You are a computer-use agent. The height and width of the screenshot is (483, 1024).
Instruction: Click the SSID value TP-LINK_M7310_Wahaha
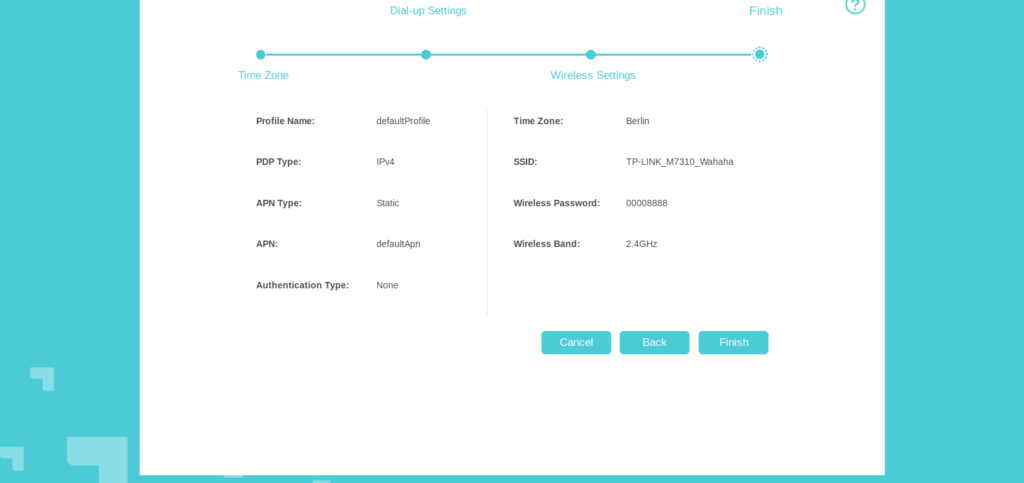pyautogui.click(x=679, y=162)
